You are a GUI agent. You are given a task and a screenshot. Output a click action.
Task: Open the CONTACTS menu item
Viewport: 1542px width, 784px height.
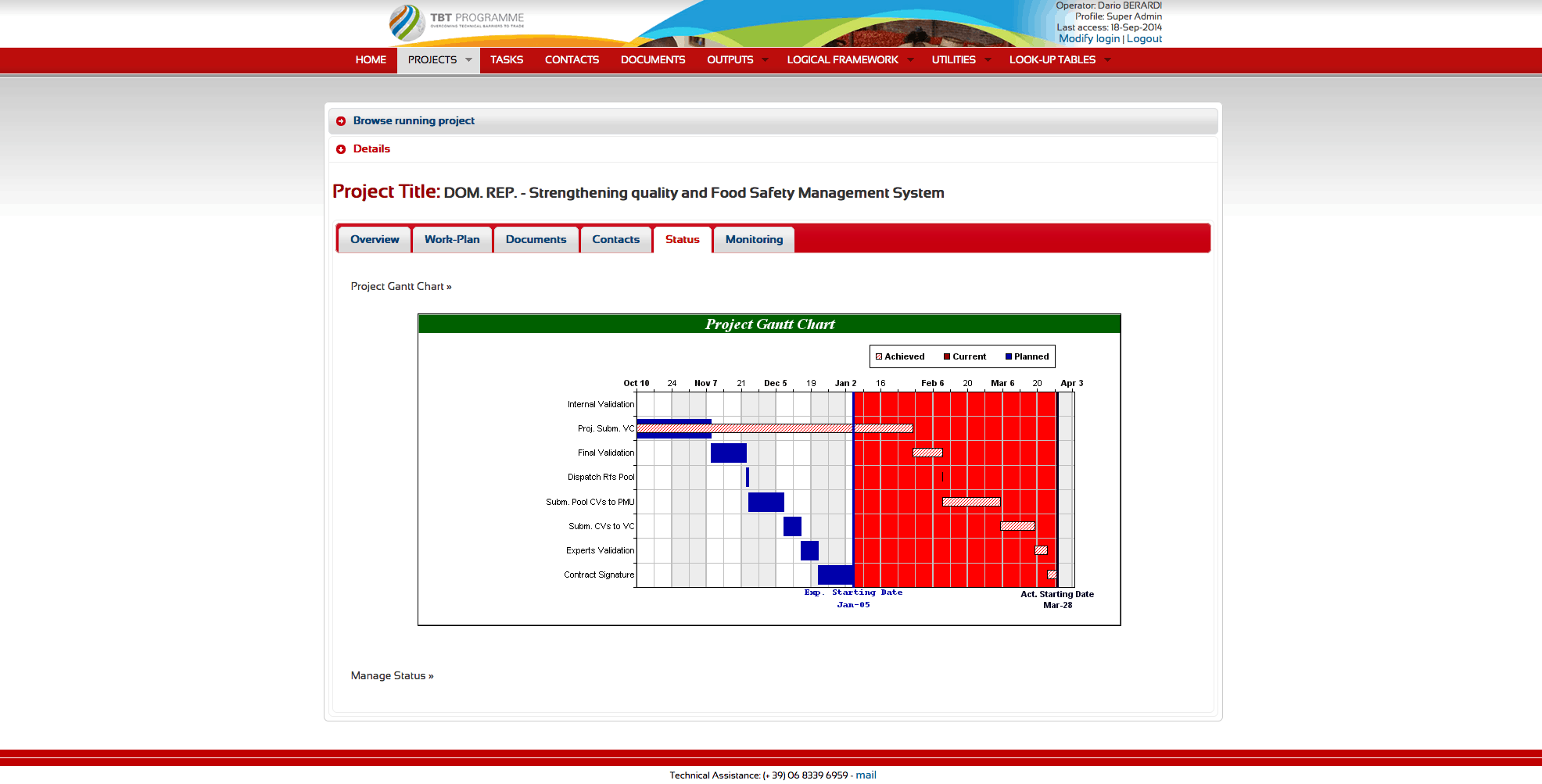(572, 60)
